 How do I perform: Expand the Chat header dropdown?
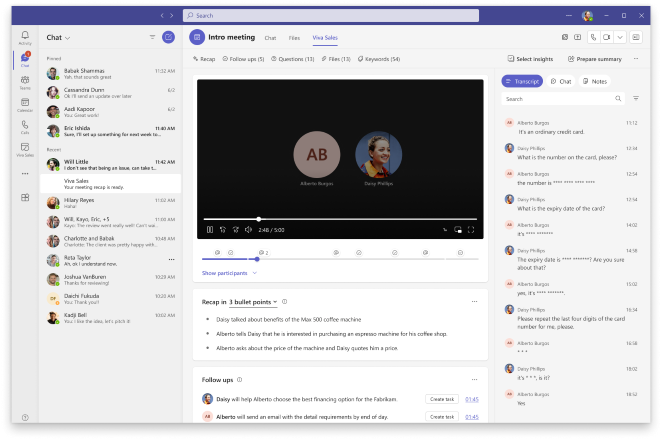click(66, 37)
